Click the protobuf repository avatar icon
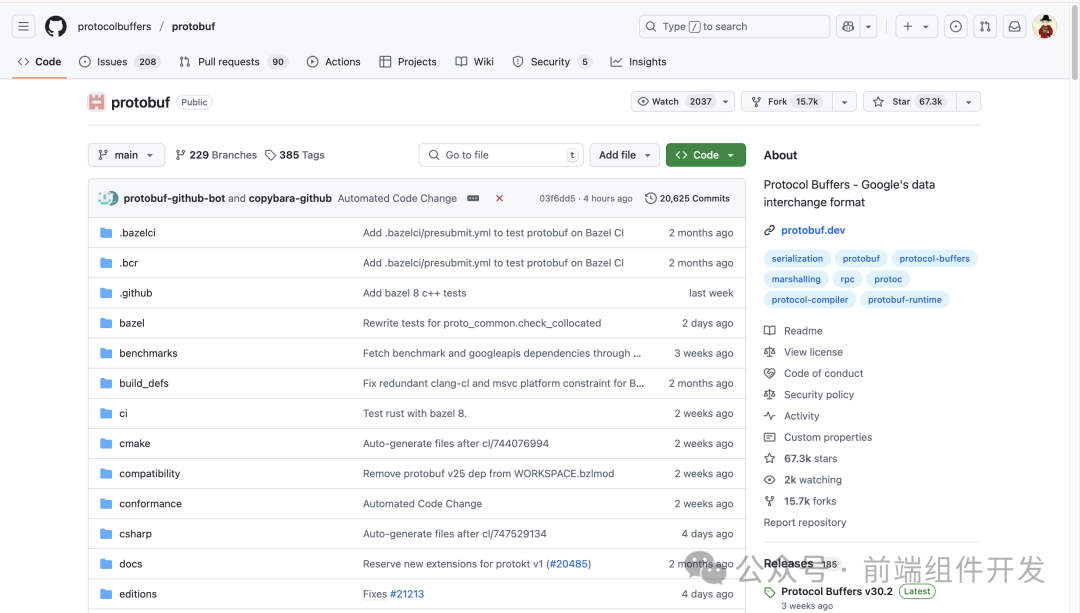The height and width of the screenshot is (613, 1080). pos(96,102)
